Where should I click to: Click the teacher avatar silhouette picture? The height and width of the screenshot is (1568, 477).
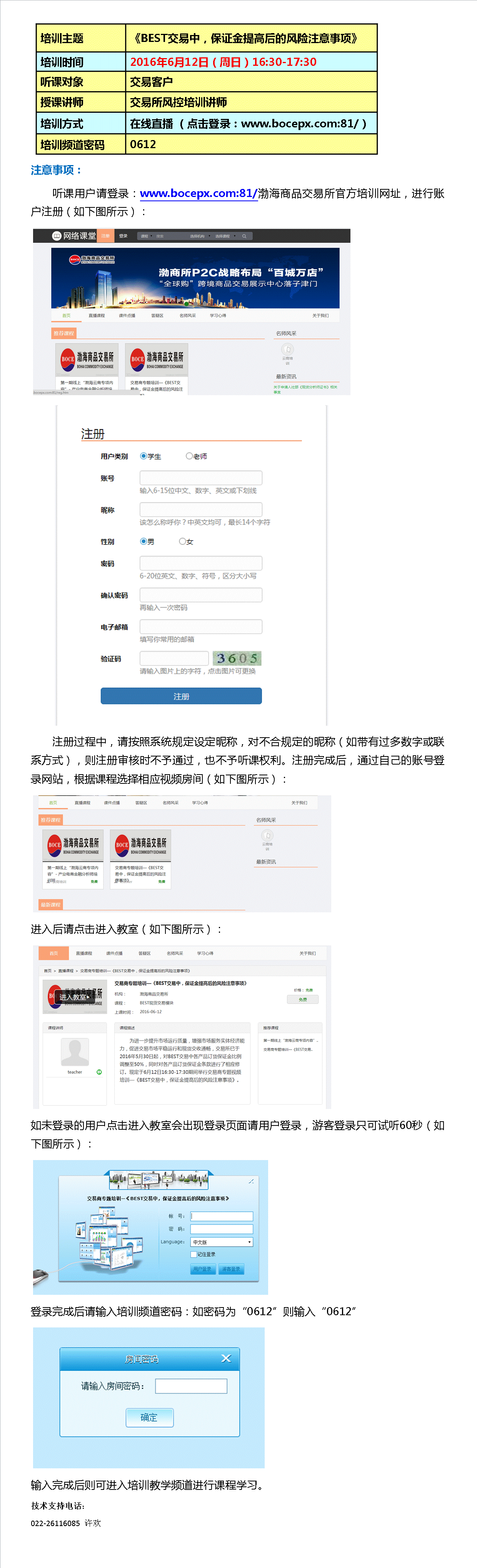(x=75, y=1052)
